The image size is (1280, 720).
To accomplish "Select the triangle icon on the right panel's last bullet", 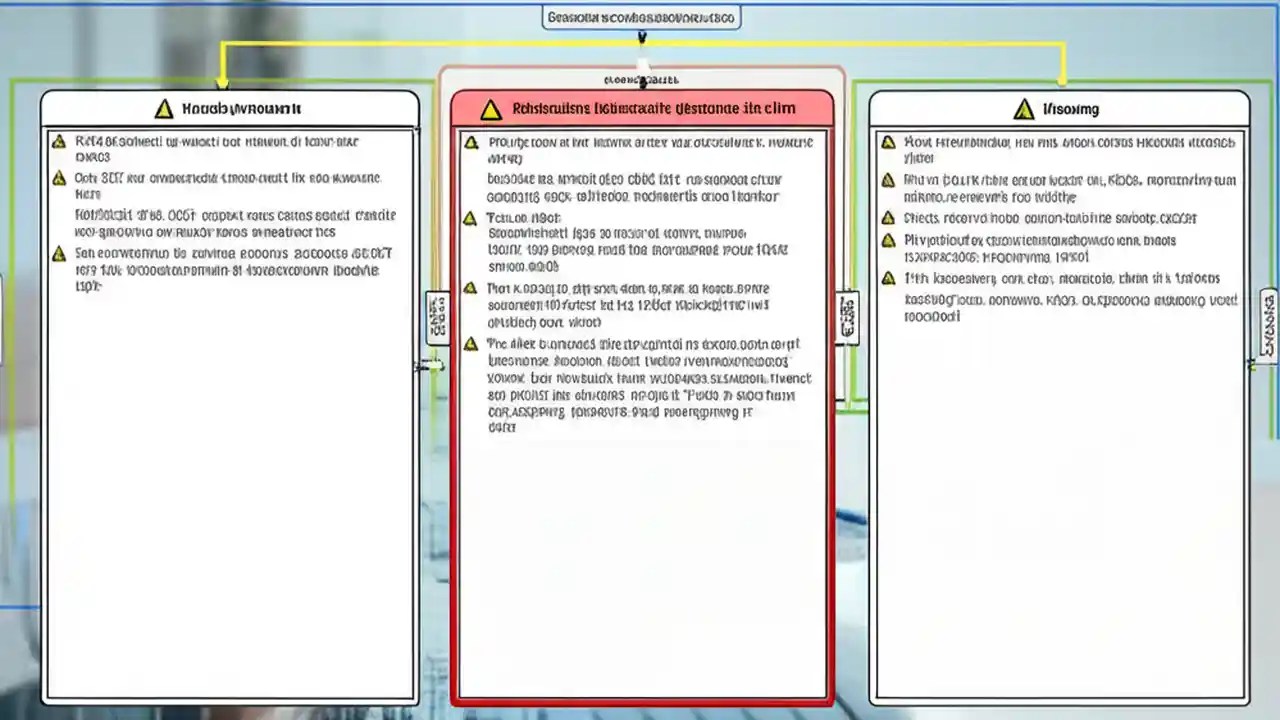I will [x=888, y=279].
